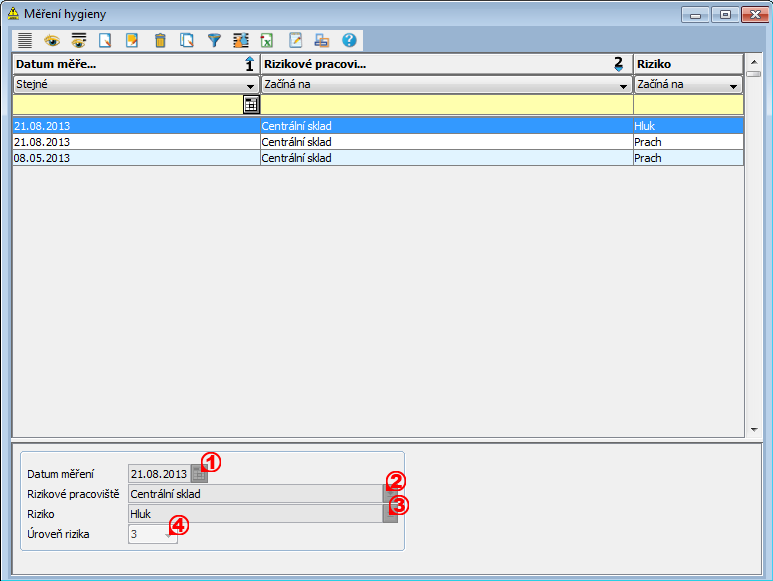Click the eye view record icon
The image size is (773, 581).
tap(52, 41)
